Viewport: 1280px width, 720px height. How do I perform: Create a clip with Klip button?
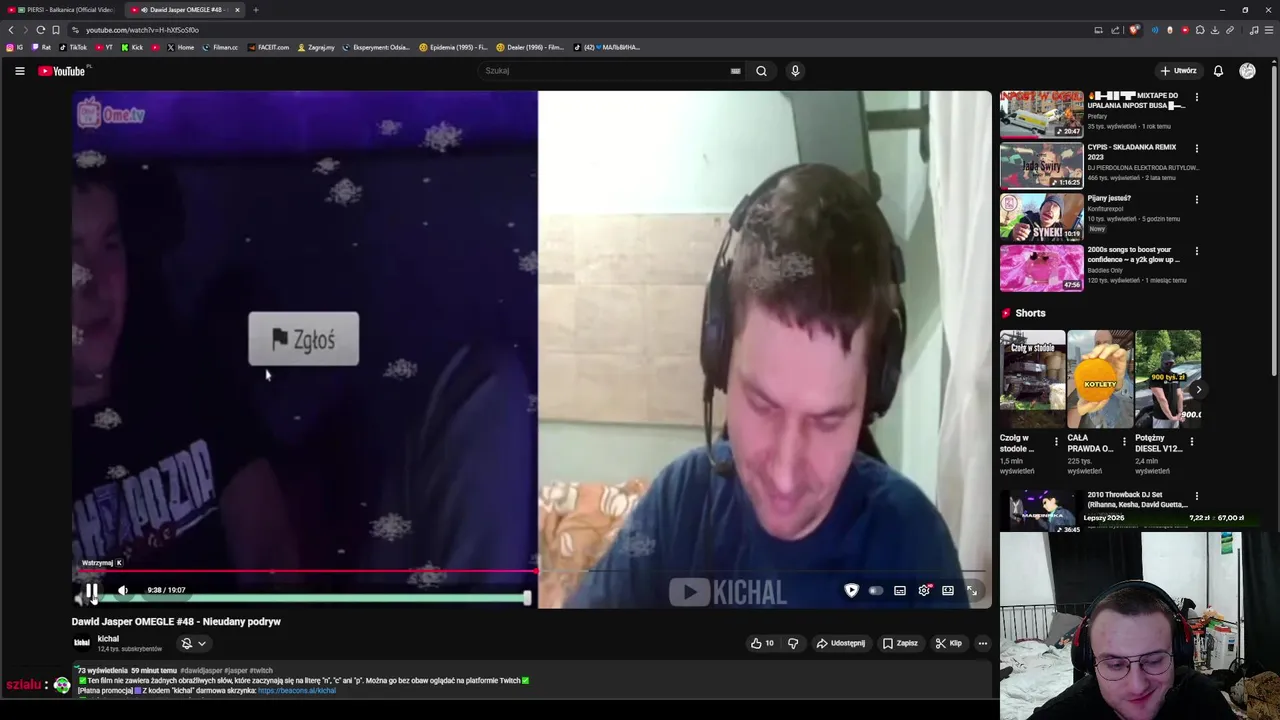pyautogui.click(x=949, y=643)
